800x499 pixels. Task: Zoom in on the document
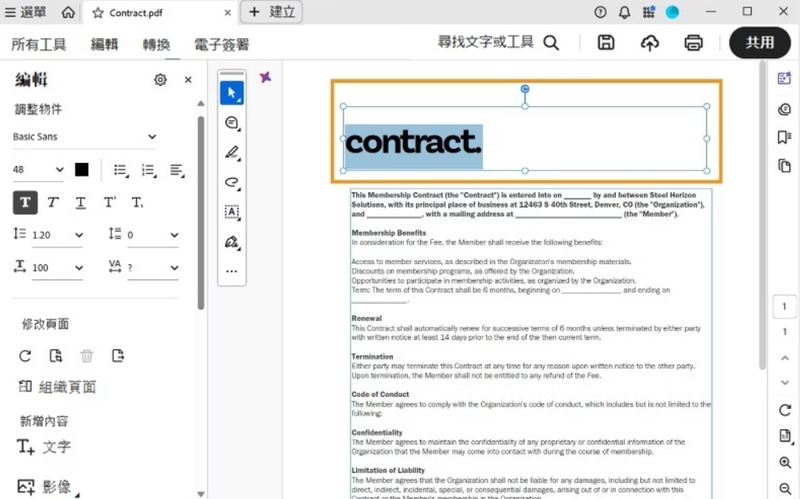click(x=785, y=463)
